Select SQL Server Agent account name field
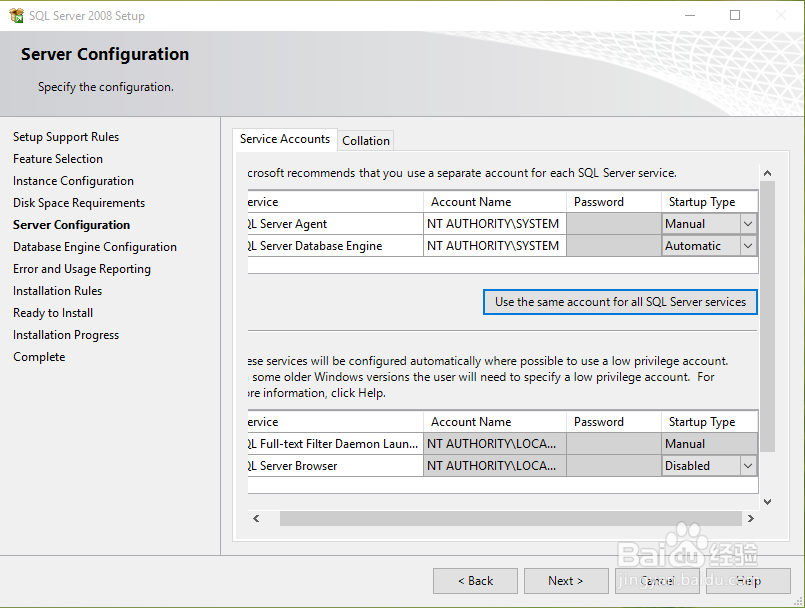This screenshot has width=805, height=608. click(x=493, y=224)
